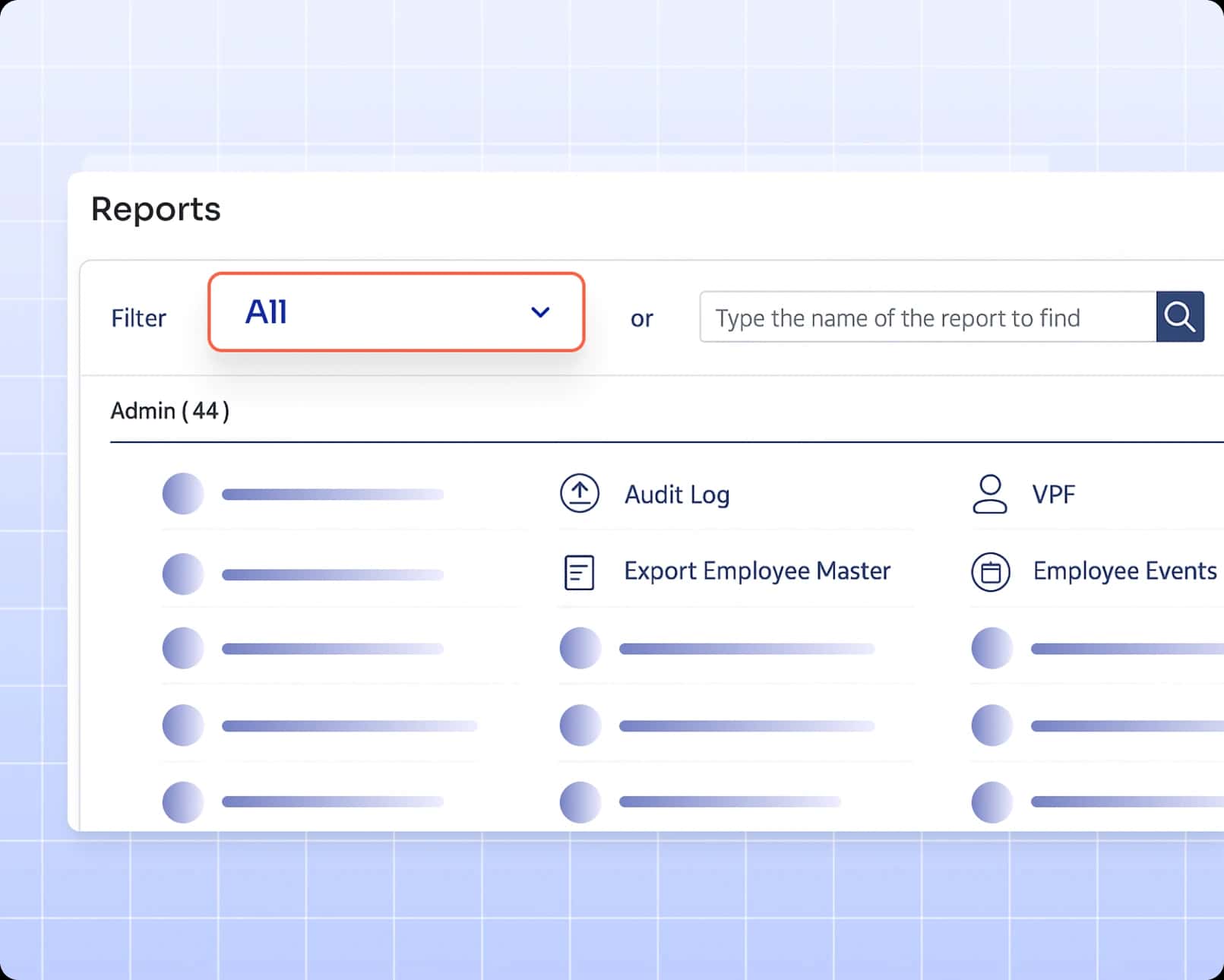Open the Employee Events calendar icon
The width and height of the screenshot is (1224, 980).
pos(991,571)
